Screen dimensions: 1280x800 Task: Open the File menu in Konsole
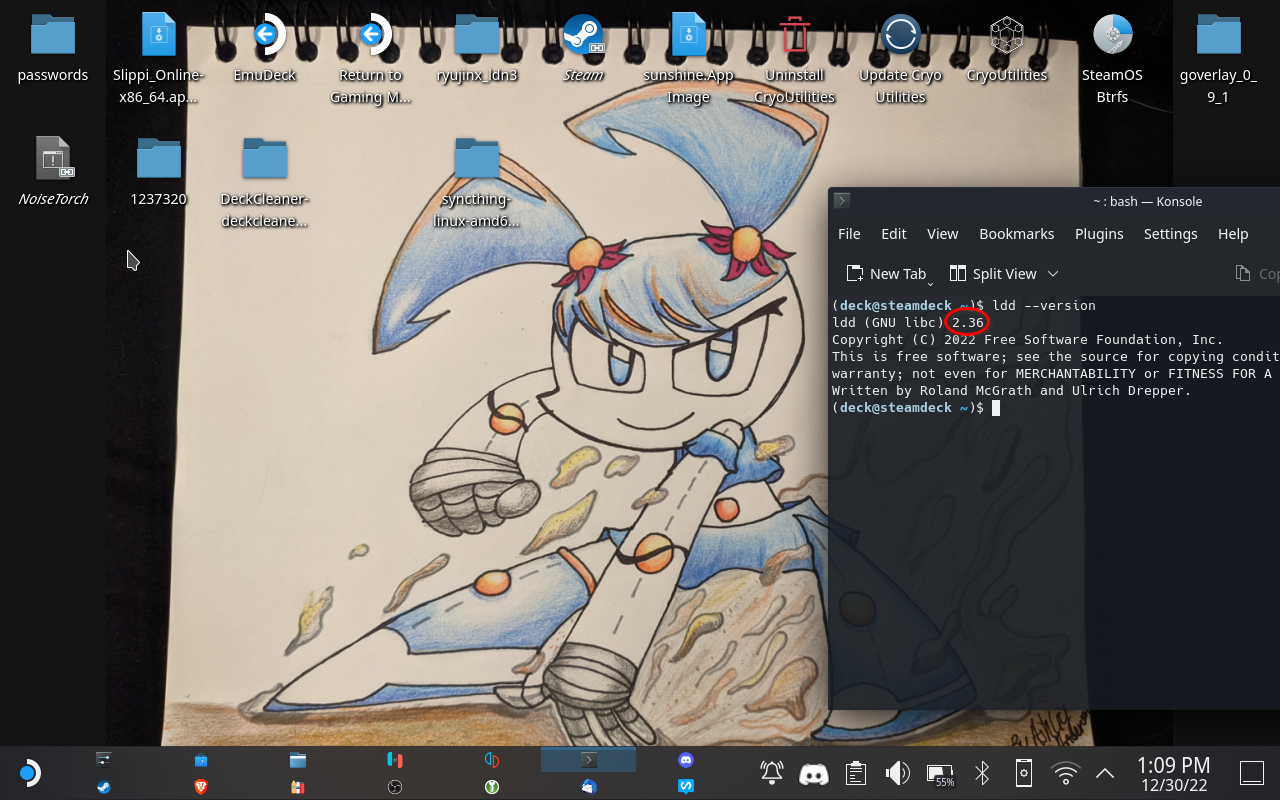[x=849, y=233]
